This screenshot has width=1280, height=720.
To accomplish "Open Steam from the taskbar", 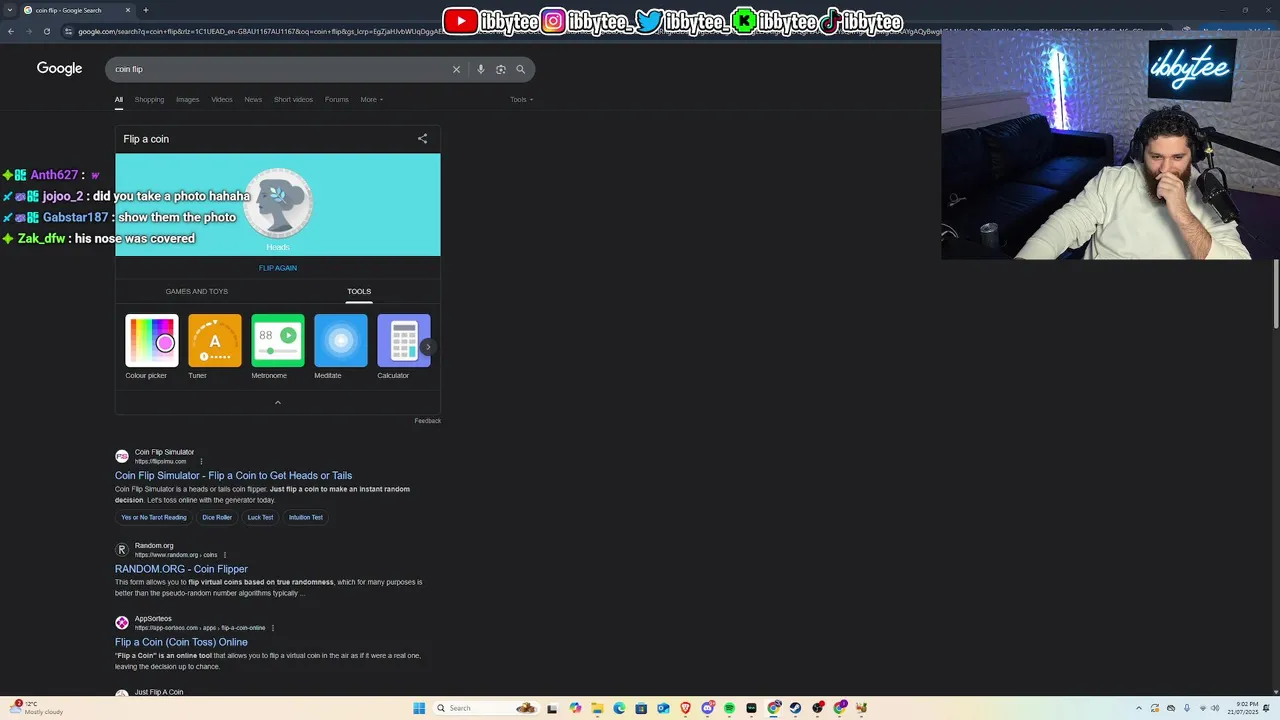I will [796, 708].
